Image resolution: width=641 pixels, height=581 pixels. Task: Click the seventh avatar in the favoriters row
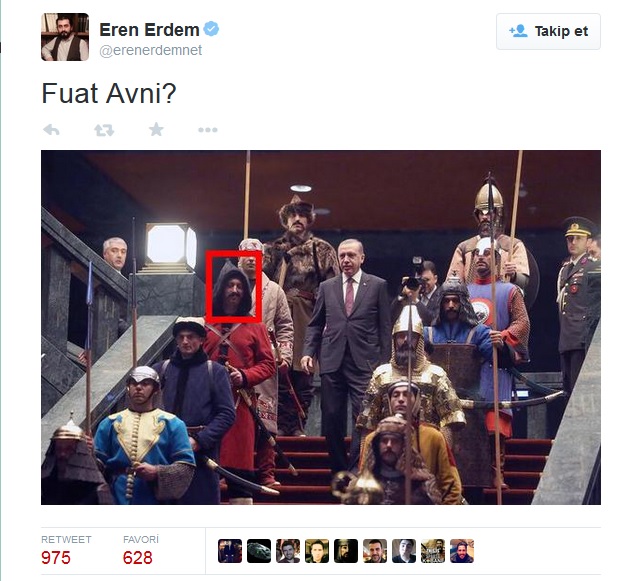404,551
